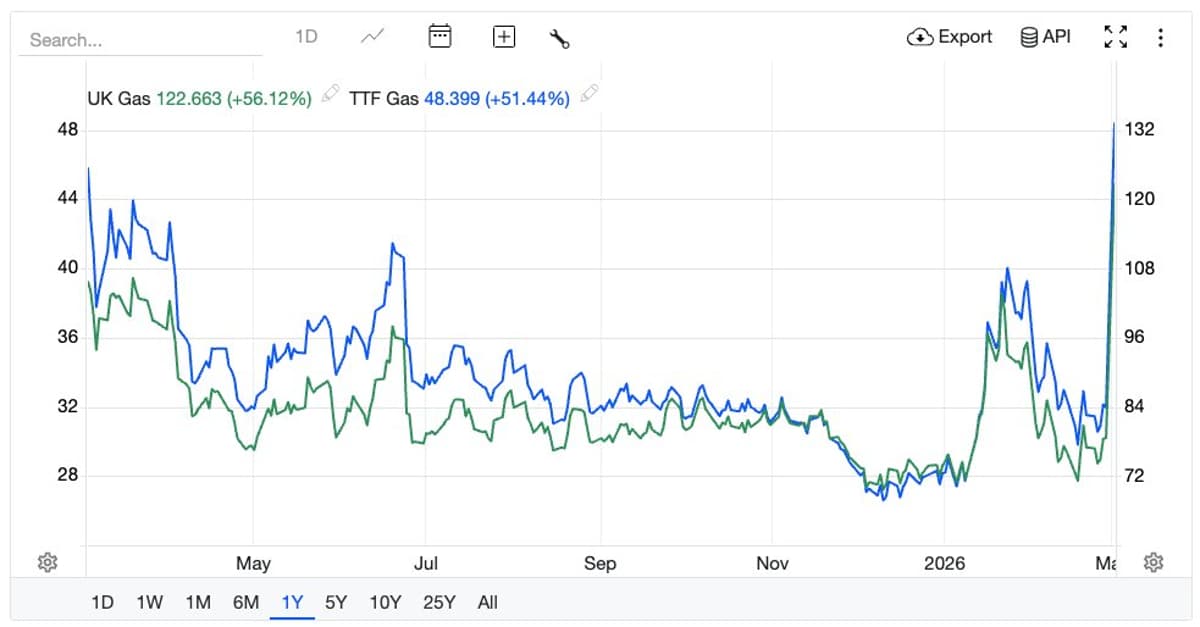Switch to the 5Y timeframe tab
This screenshot has width=1200, height=627.
[x=337, y=602]
